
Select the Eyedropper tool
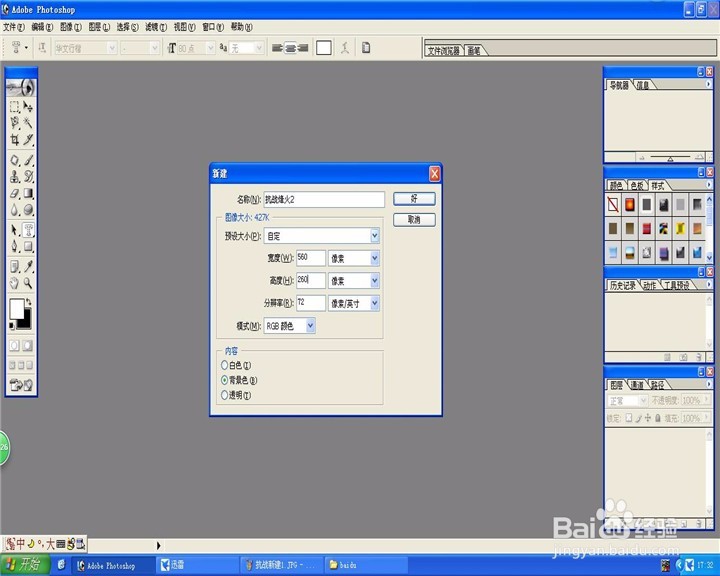(28, 266)
